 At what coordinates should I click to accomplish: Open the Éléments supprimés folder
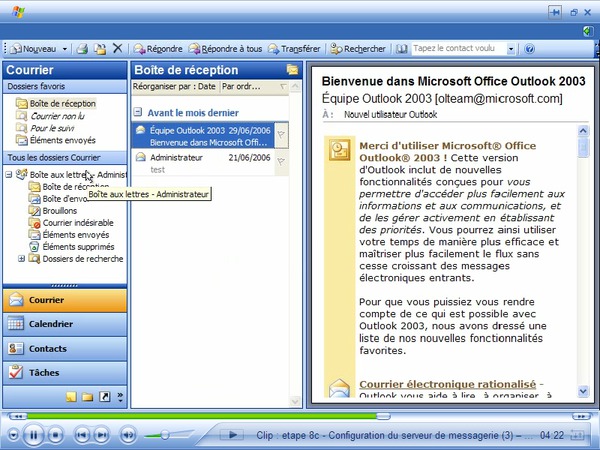click(72, 247)
